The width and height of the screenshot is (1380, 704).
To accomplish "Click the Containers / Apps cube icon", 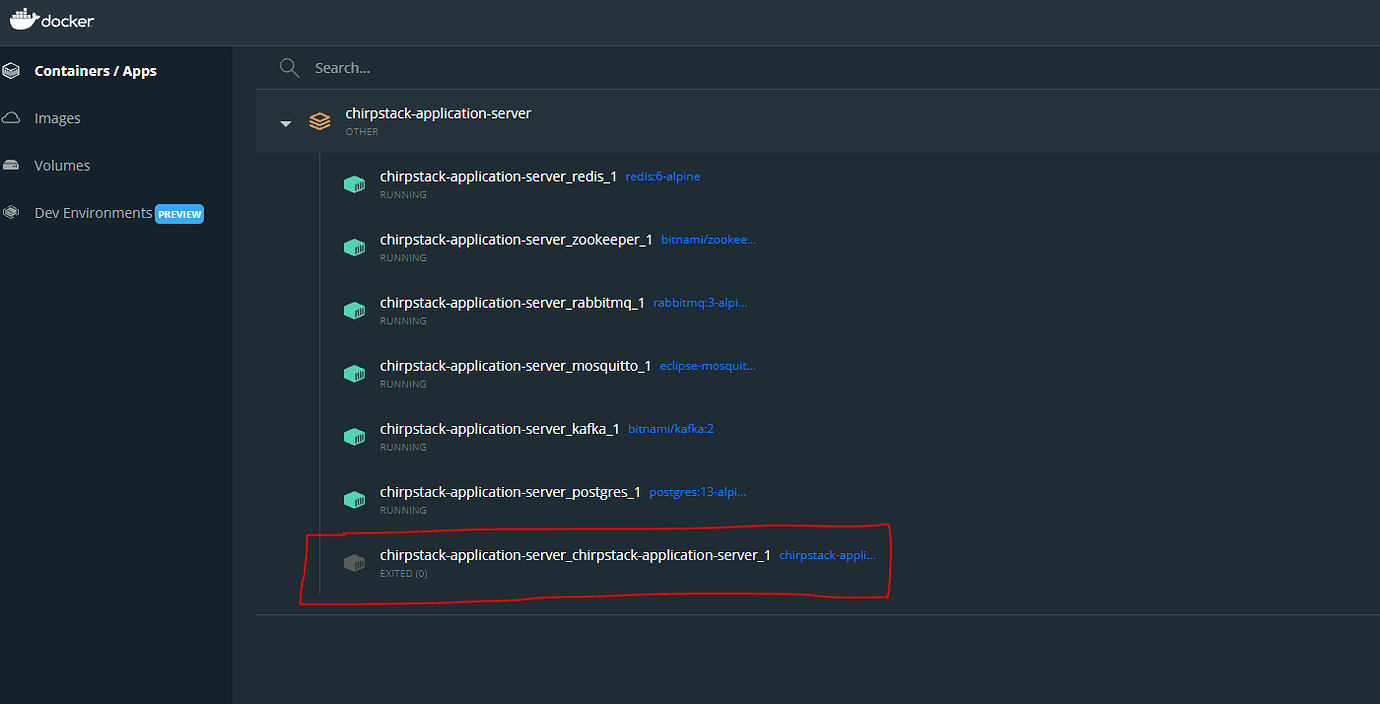I will coord(12,71).
